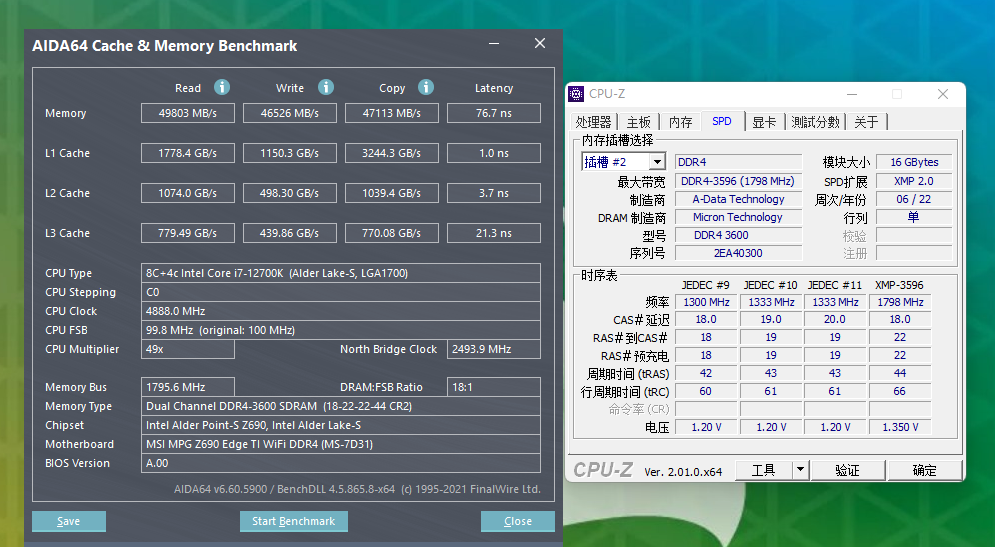Click BIOS Version value A.00
Viewport: 995px width, 547px height.
(x=341, y=463)
